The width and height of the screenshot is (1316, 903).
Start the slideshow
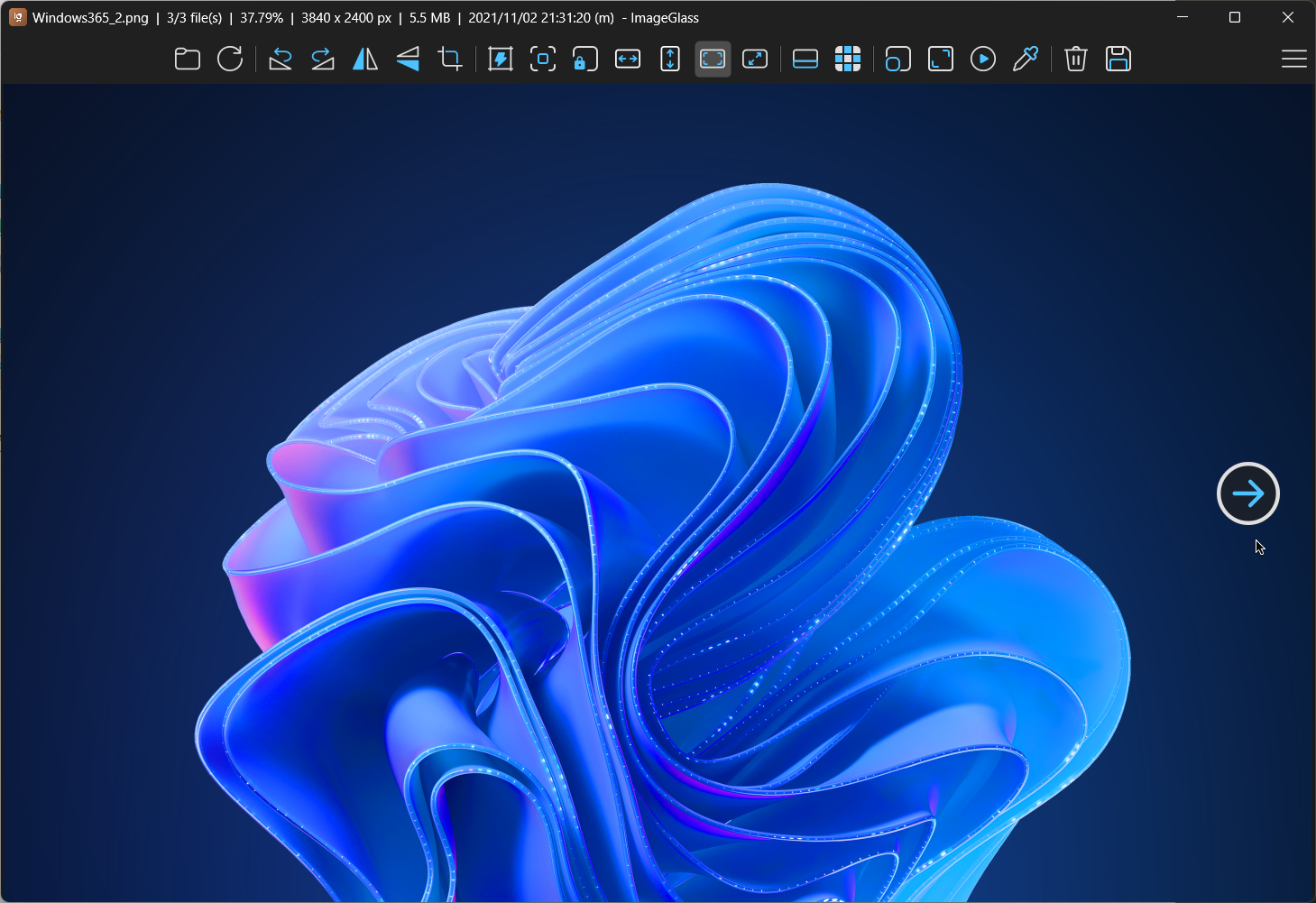tap(983, 60)
